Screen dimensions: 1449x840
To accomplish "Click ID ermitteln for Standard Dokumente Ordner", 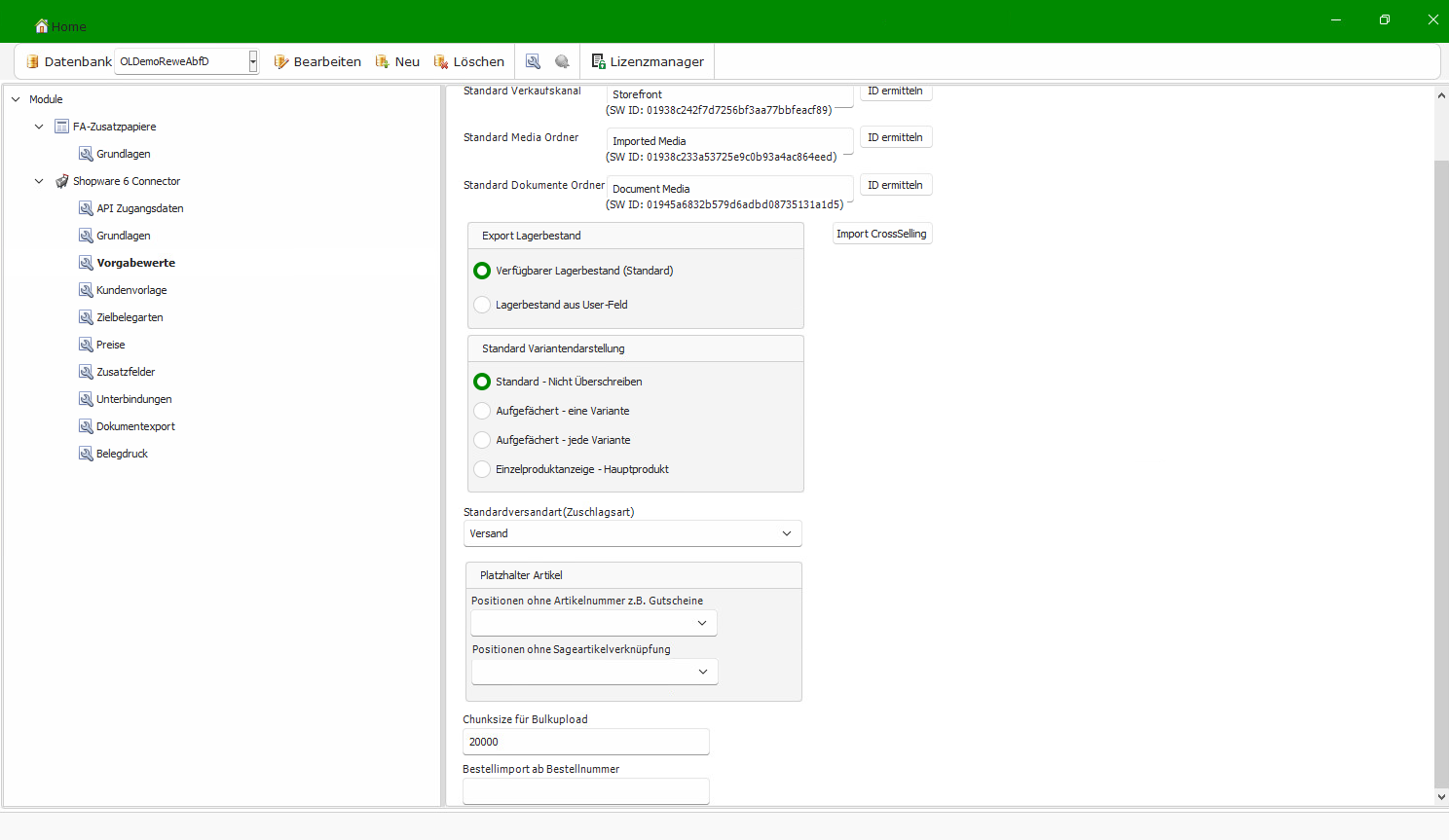I will [896, 185].
